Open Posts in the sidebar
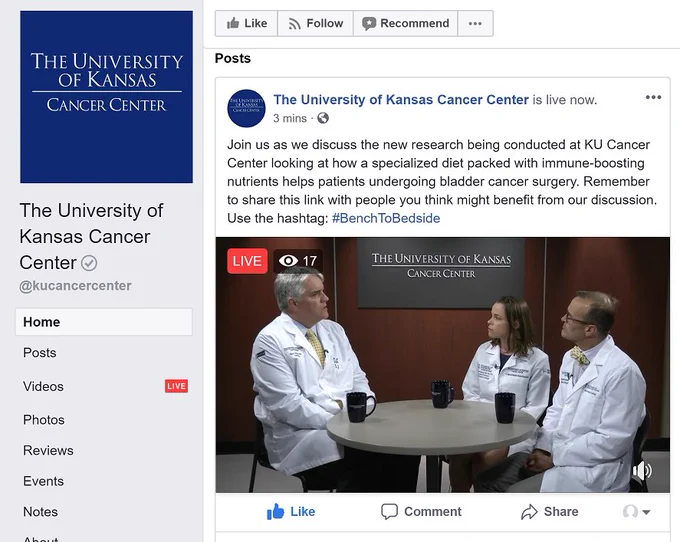This screenshot has width=680, height=542. pyautogui.click(x=39, y=353)
